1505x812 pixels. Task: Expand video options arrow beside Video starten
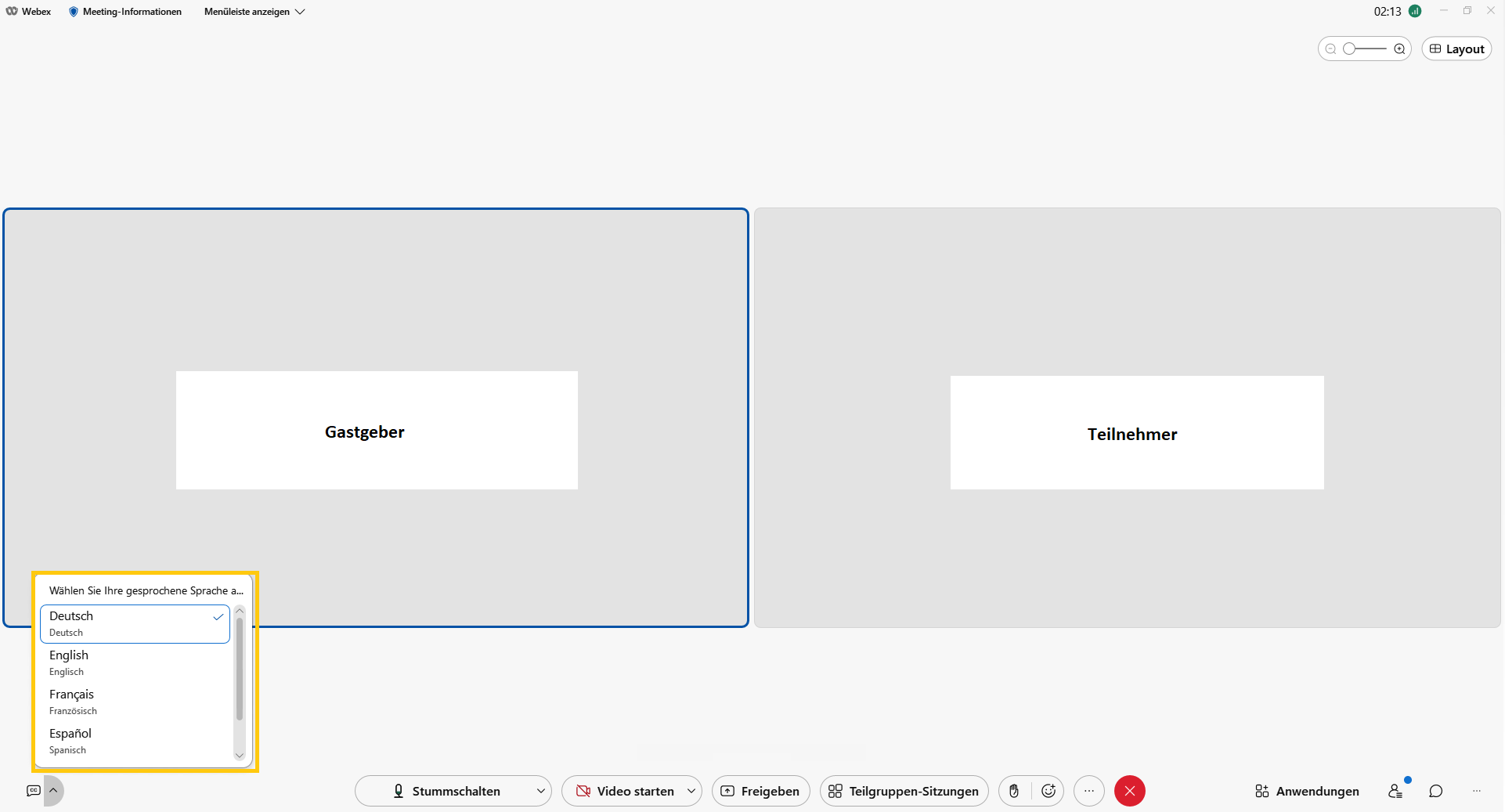pyautogui.click(x=691, y=791)
